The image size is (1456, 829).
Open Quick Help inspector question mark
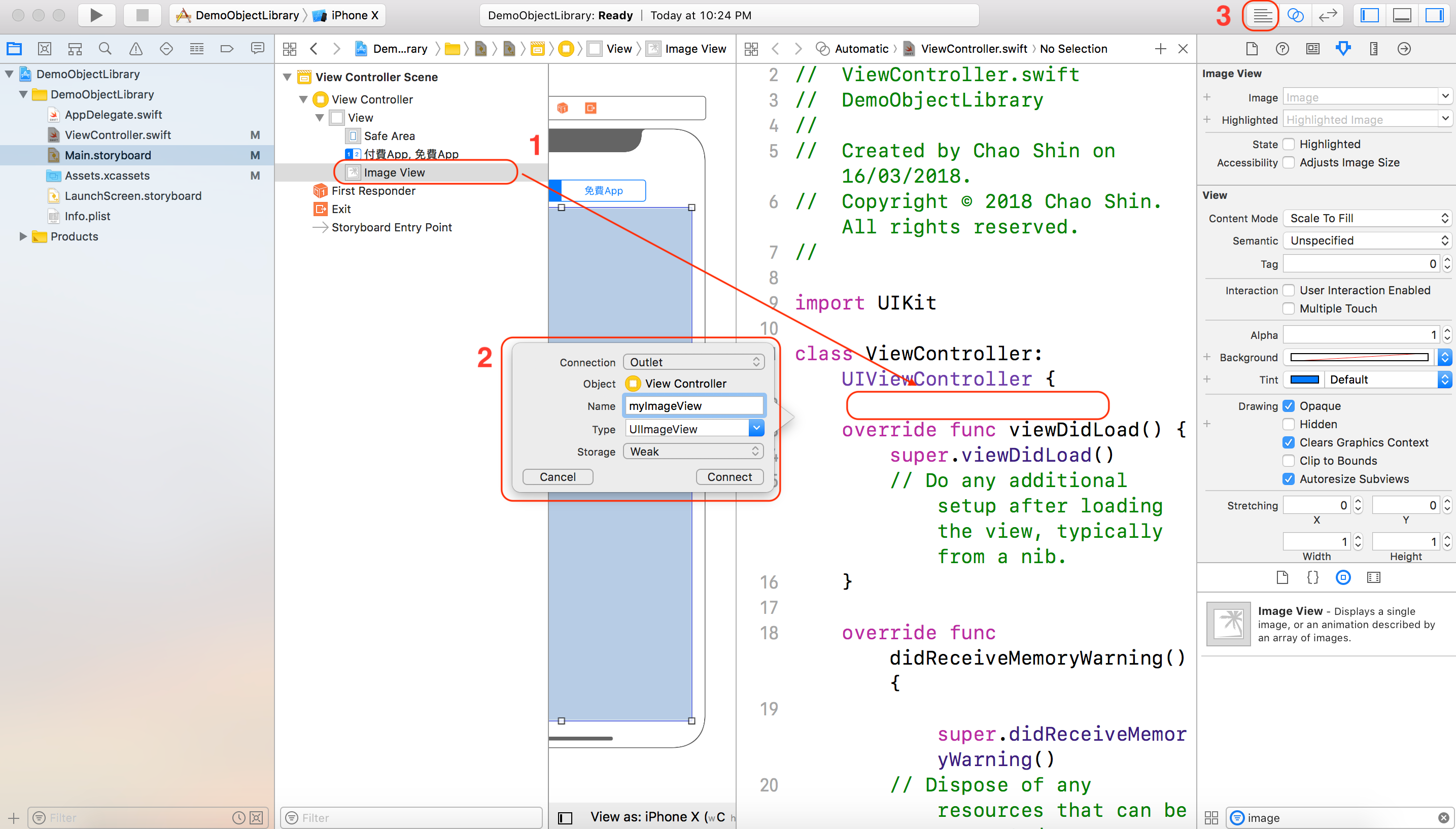click(x=1282, y=49)
